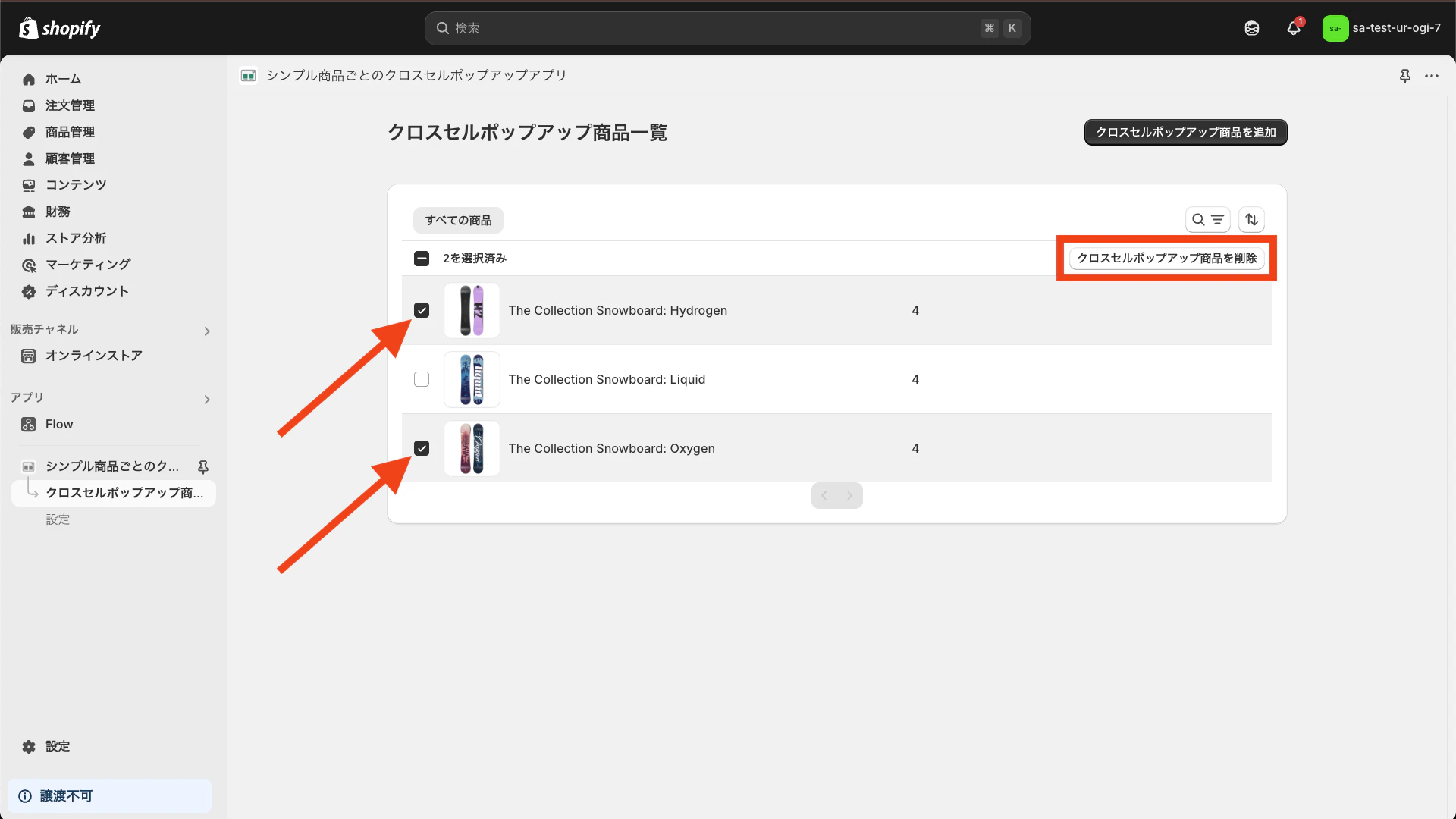The height and width of the screenshot is (819, 1456).
Task: Click クロスセルポップアップ商品を追加 button
Action: [1186, 132]
